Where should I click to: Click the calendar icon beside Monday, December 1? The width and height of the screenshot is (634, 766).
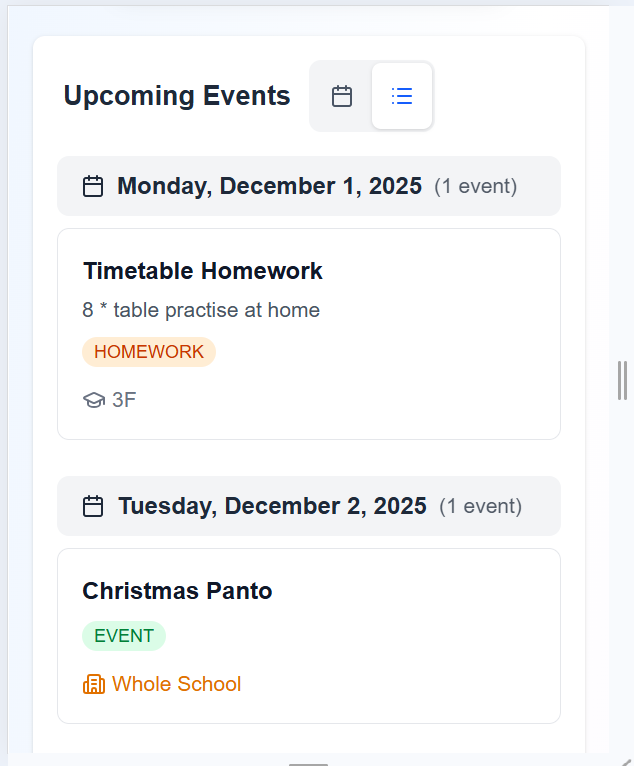pos(93,186)
